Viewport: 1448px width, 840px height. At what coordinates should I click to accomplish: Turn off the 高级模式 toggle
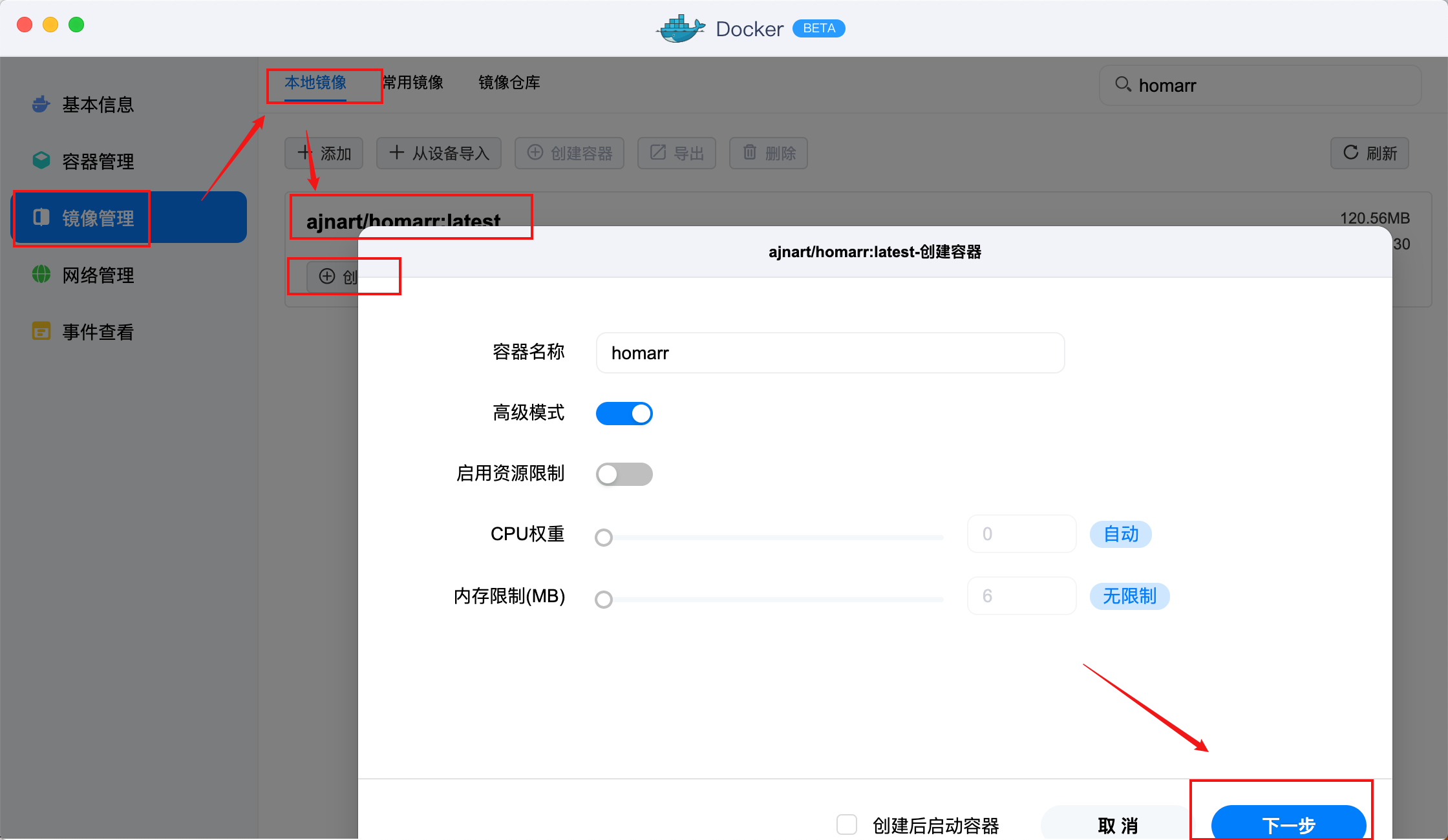(624, 414)
